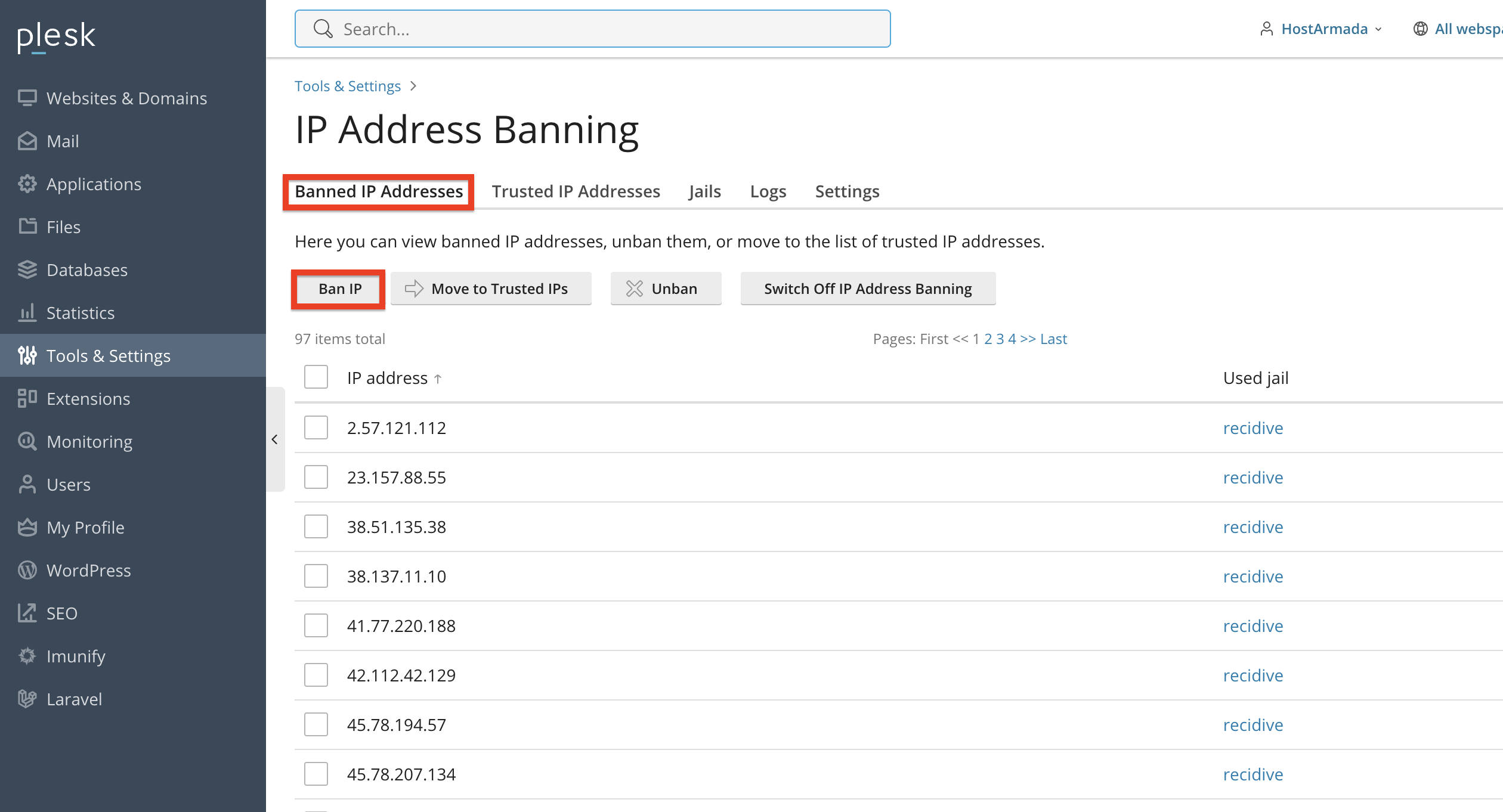Screen dimensions: 1503x812
Task: Go to page 3 of results
Action: [x=1000, y=339]
